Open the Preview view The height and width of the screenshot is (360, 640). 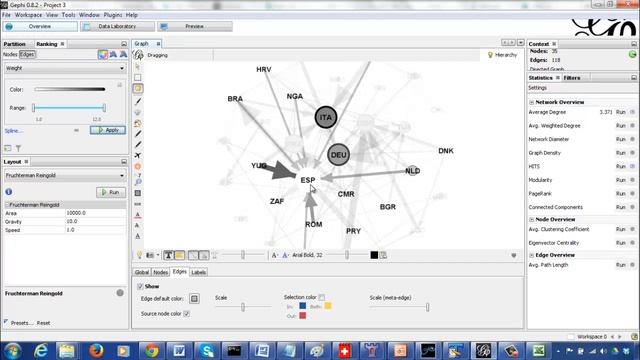point(195,26)
